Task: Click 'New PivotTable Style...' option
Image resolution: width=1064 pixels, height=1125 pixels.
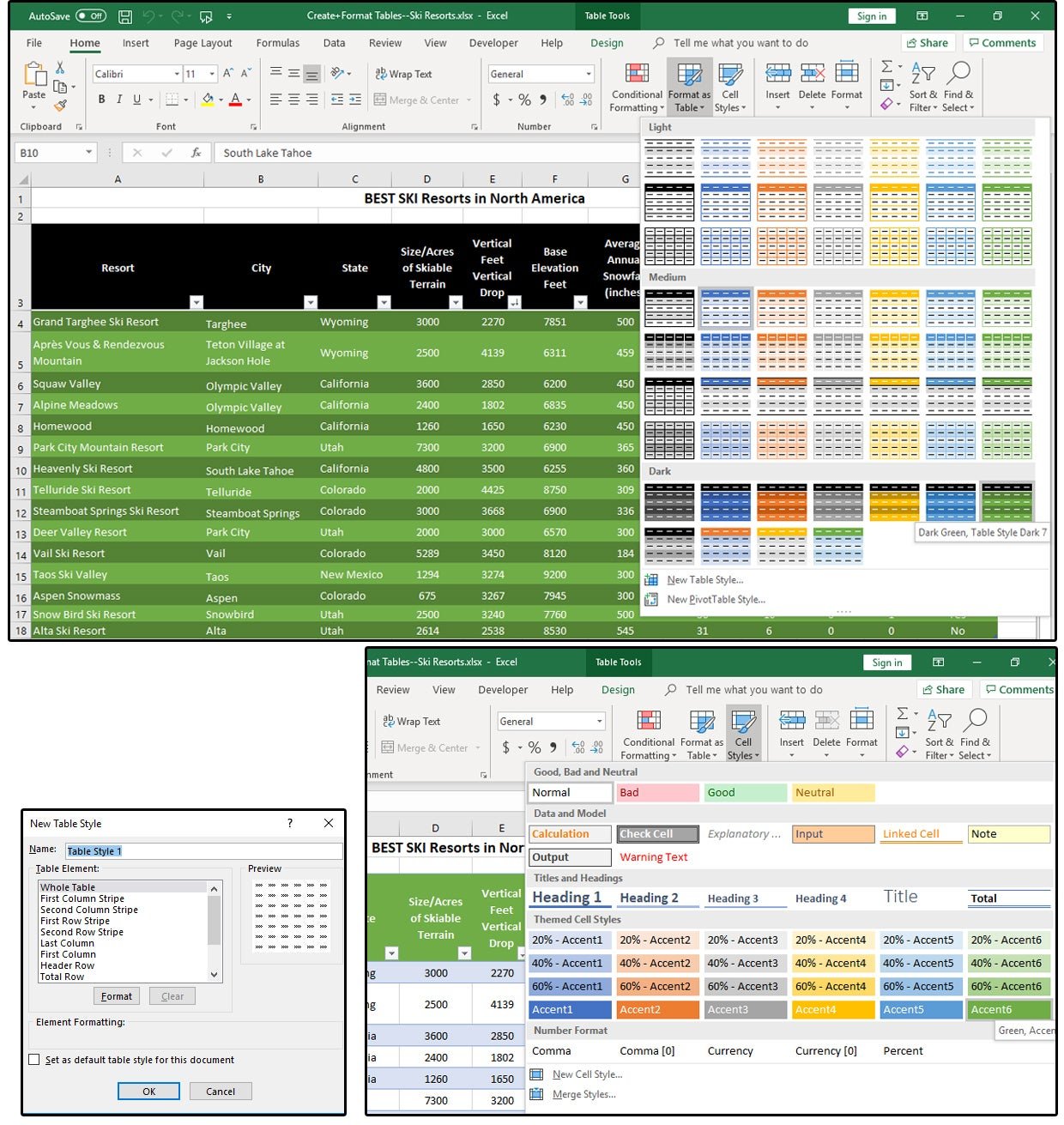Action: pos(716,600)
